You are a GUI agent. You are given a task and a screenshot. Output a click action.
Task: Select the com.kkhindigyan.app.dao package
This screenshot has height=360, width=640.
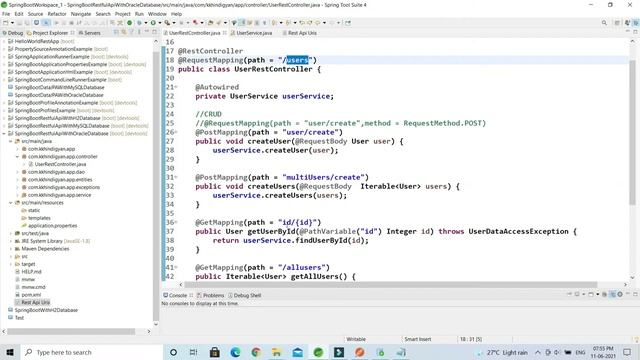(56, 172)
